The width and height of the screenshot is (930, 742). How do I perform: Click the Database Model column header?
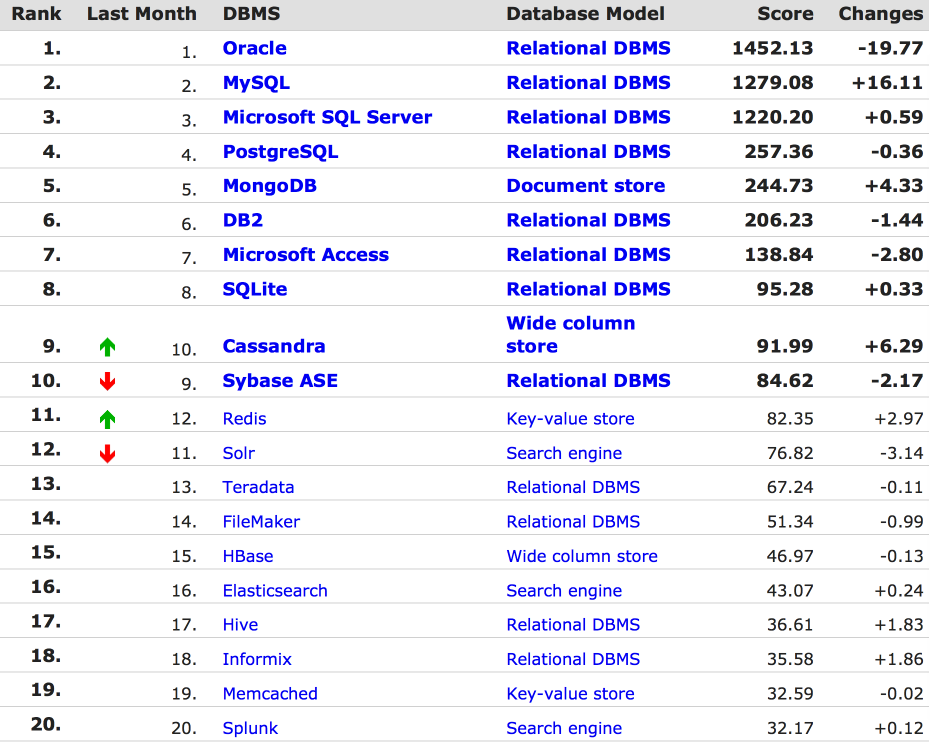pyautogui.click(x=585, y=14)
